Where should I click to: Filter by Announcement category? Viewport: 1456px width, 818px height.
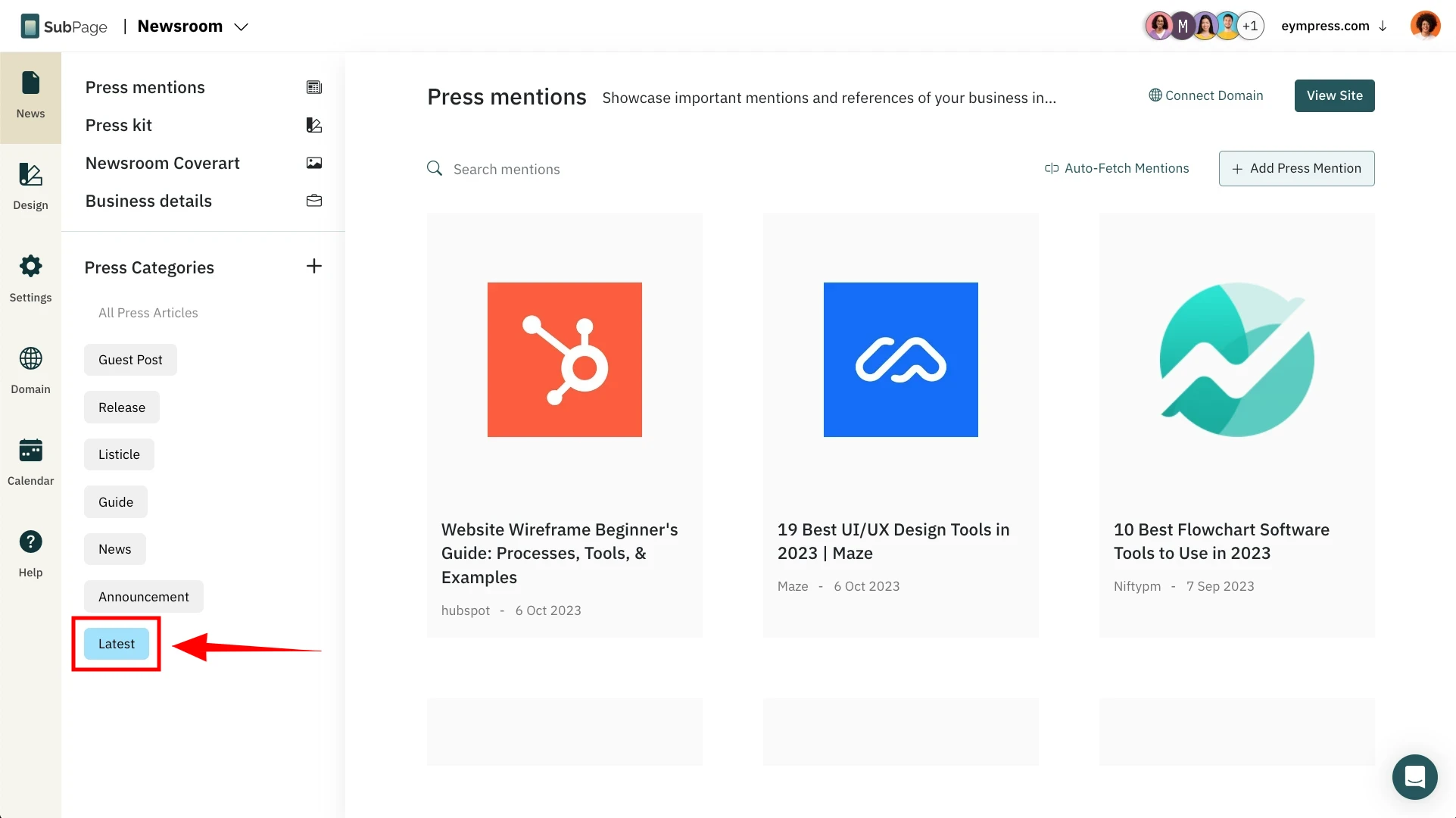click(144, 597)
